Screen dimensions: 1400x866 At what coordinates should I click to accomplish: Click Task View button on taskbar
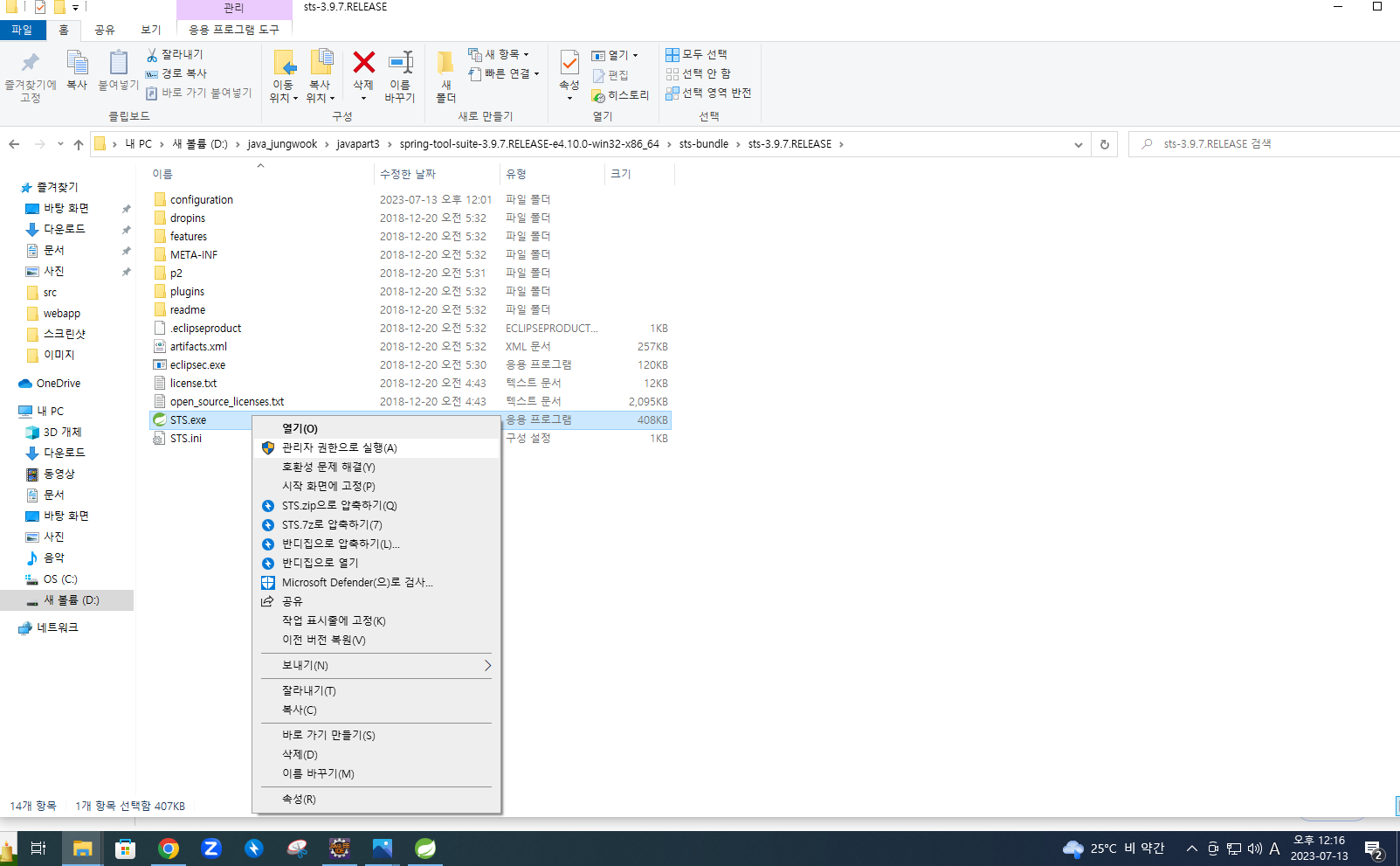[x=38, y=848]
